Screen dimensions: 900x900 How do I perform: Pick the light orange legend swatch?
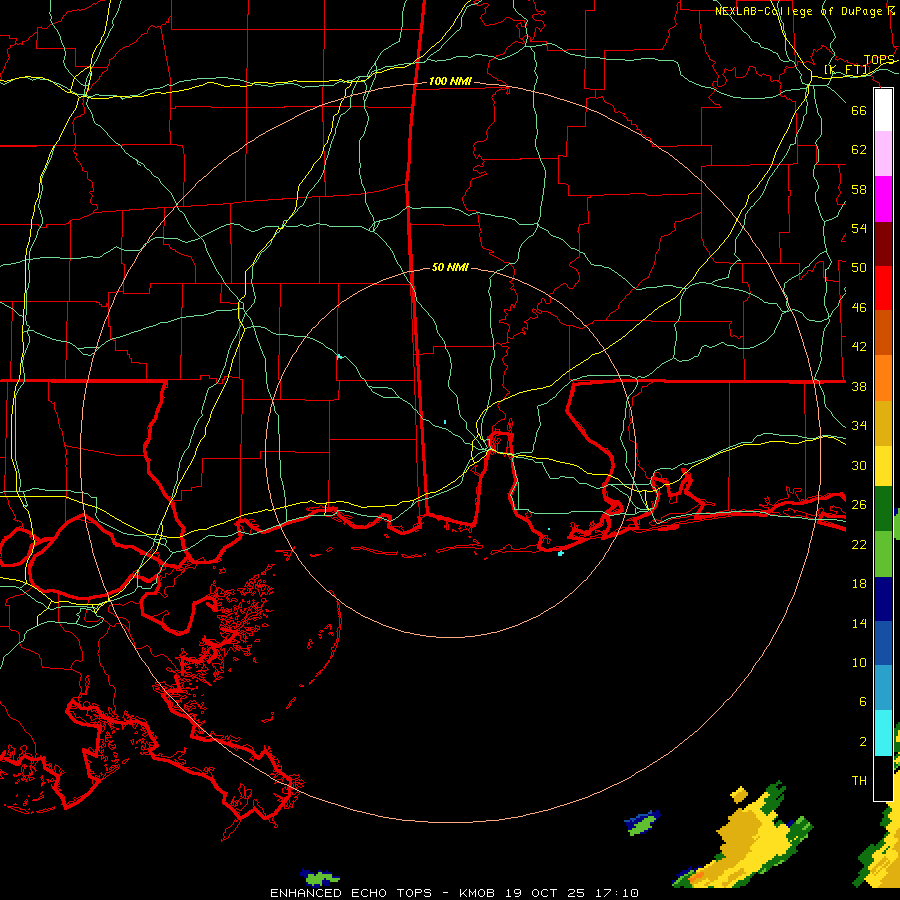883,377
